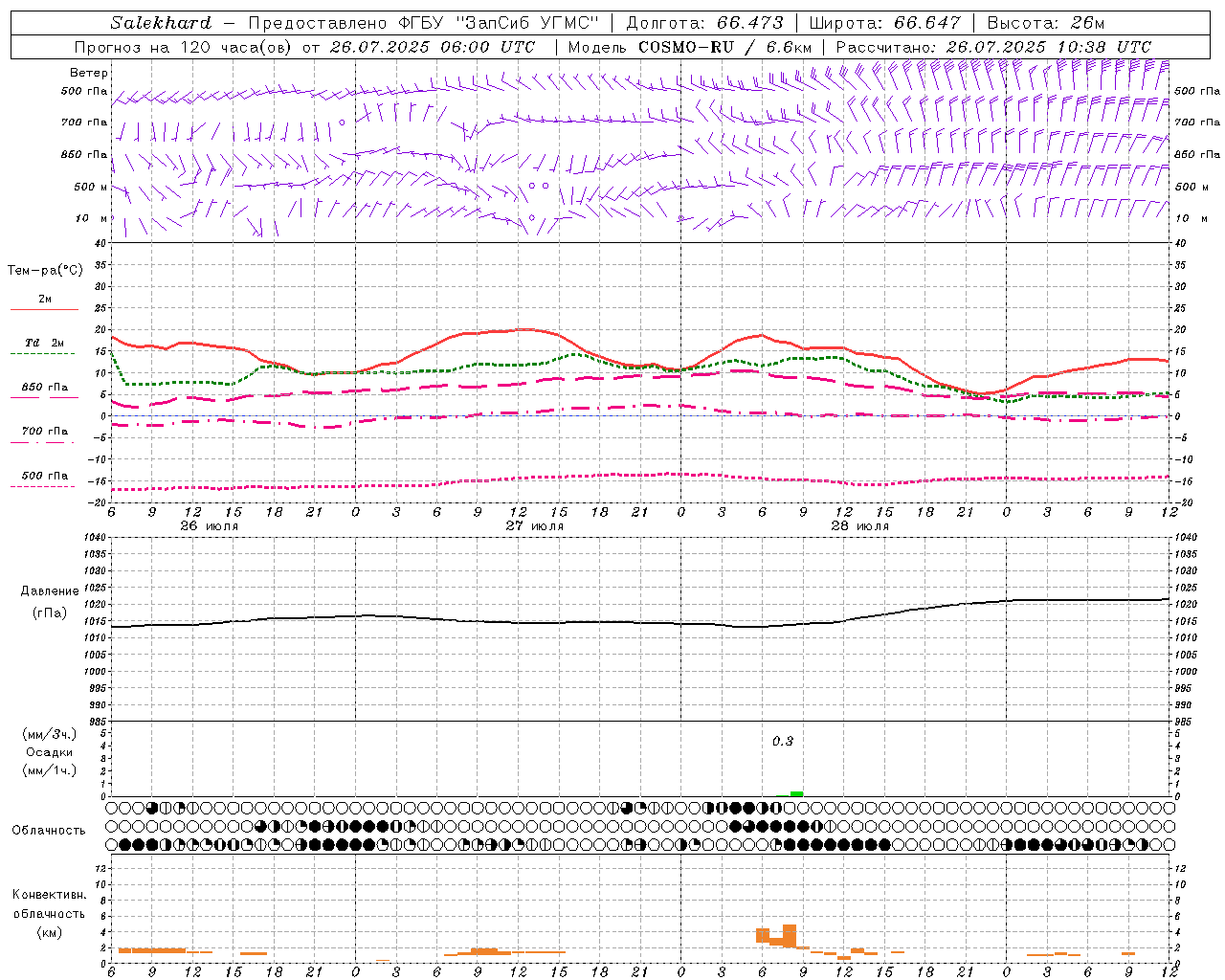This screenshot has height=980, width=1225.
Task: Click the red line sample under 2м legend
Action: 44,310
